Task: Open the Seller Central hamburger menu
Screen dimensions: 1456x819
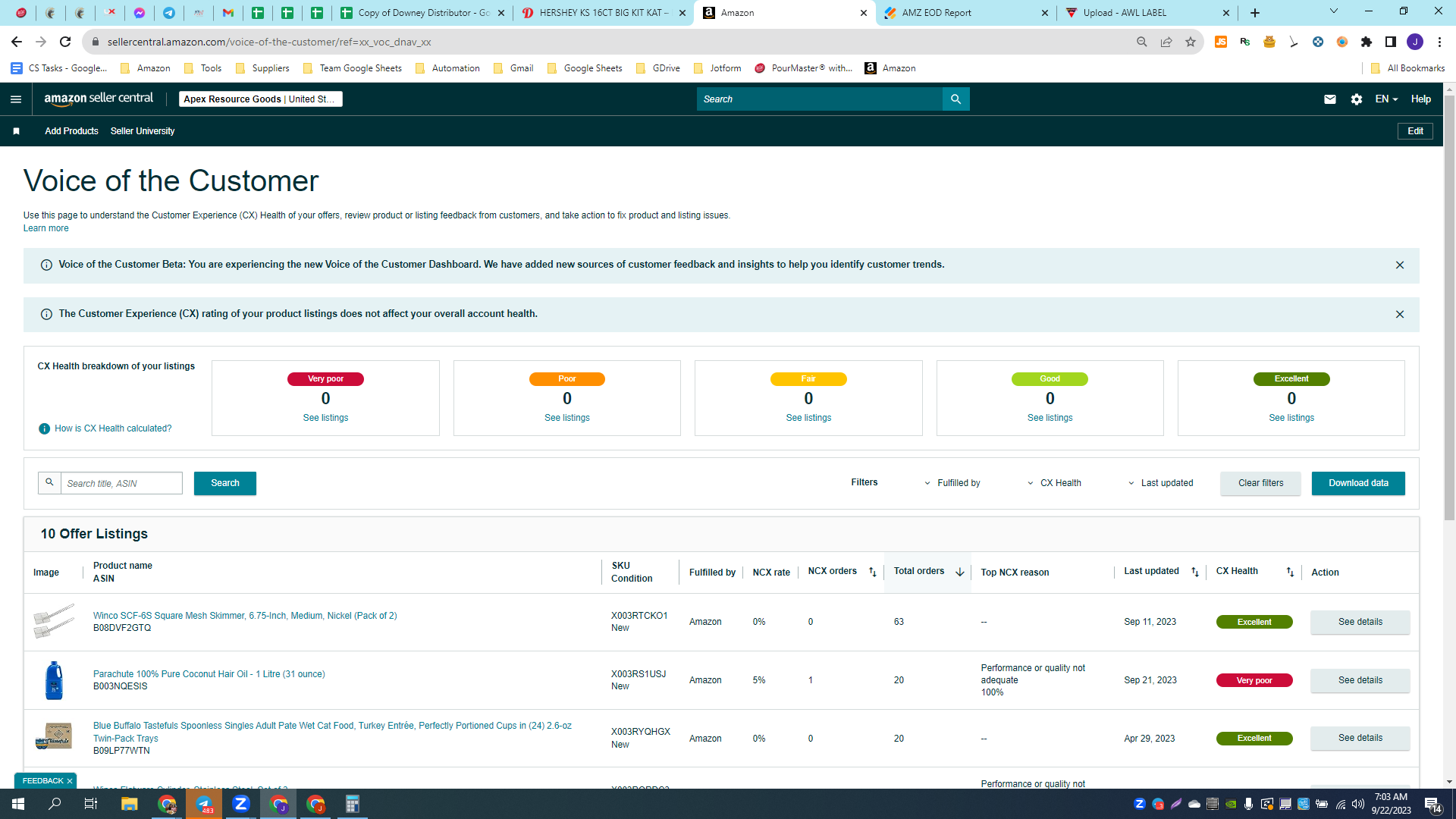Action: [x=16, y=99]
